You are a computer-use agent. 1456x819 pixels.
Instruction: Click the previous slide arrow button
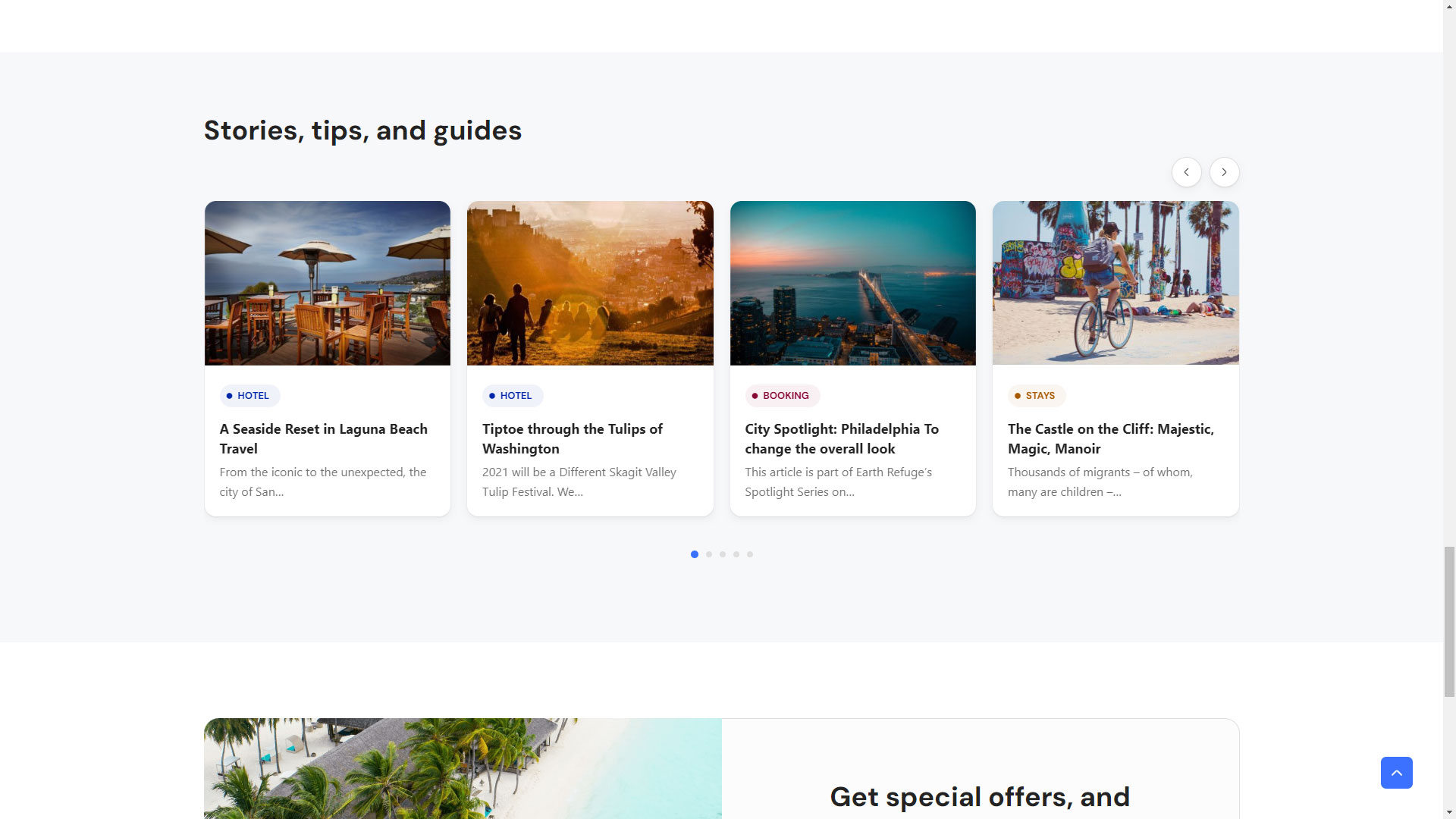point(1186,172)
